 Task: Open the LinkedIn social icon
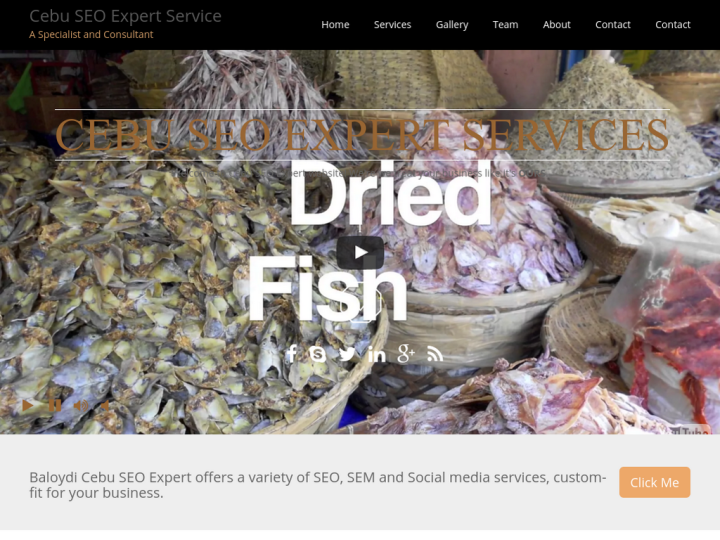coord(377,354)
